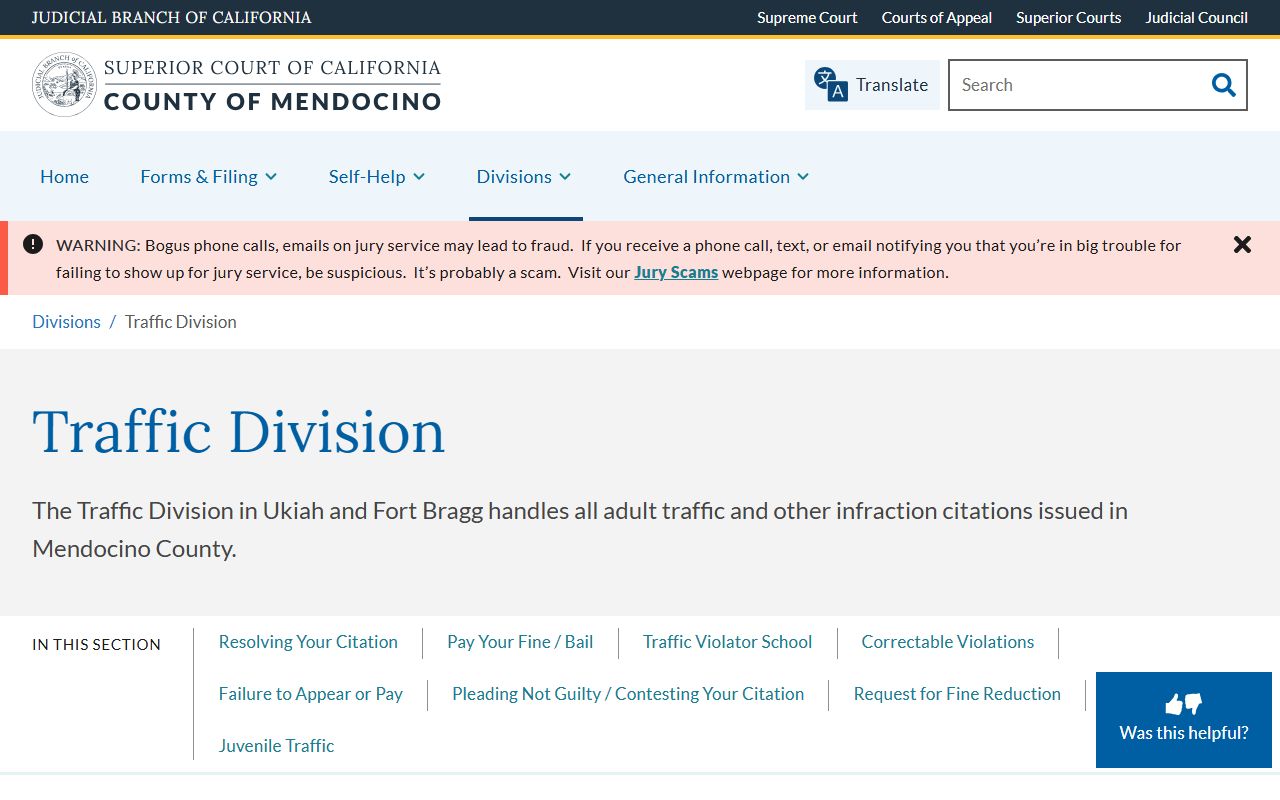Expand the General Information menu
This screenshot has height=800, width=1280.
716,176
